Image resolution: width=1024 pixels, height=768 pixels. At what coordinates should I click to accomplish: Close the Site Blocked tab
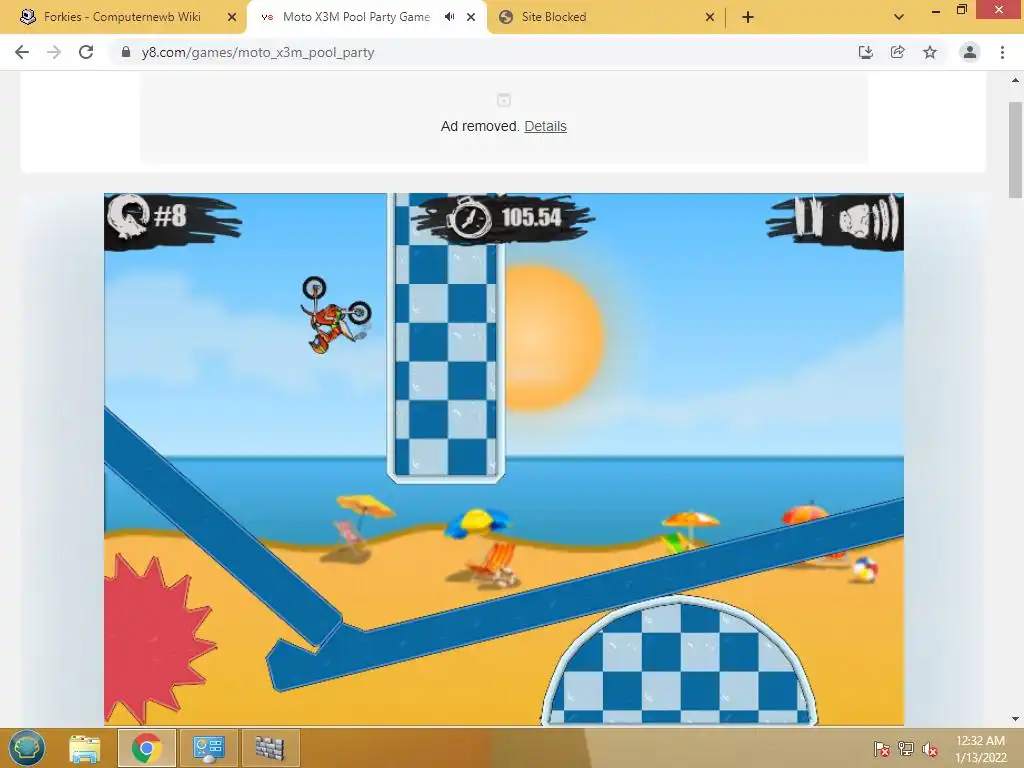710,17
